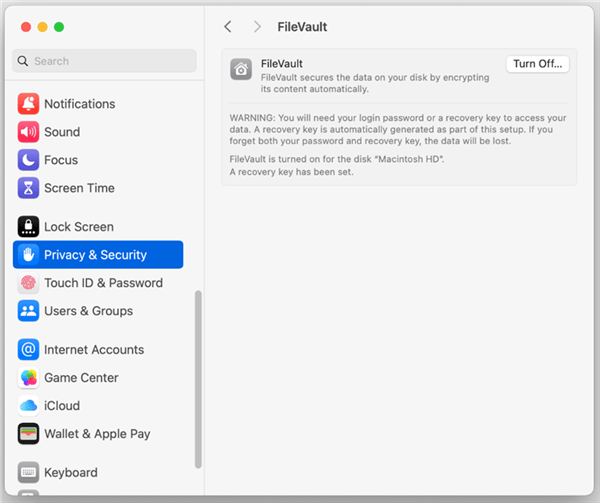Open Lock Screen settings label
This screenshot has width=600, height=503.
coord(79,227)
